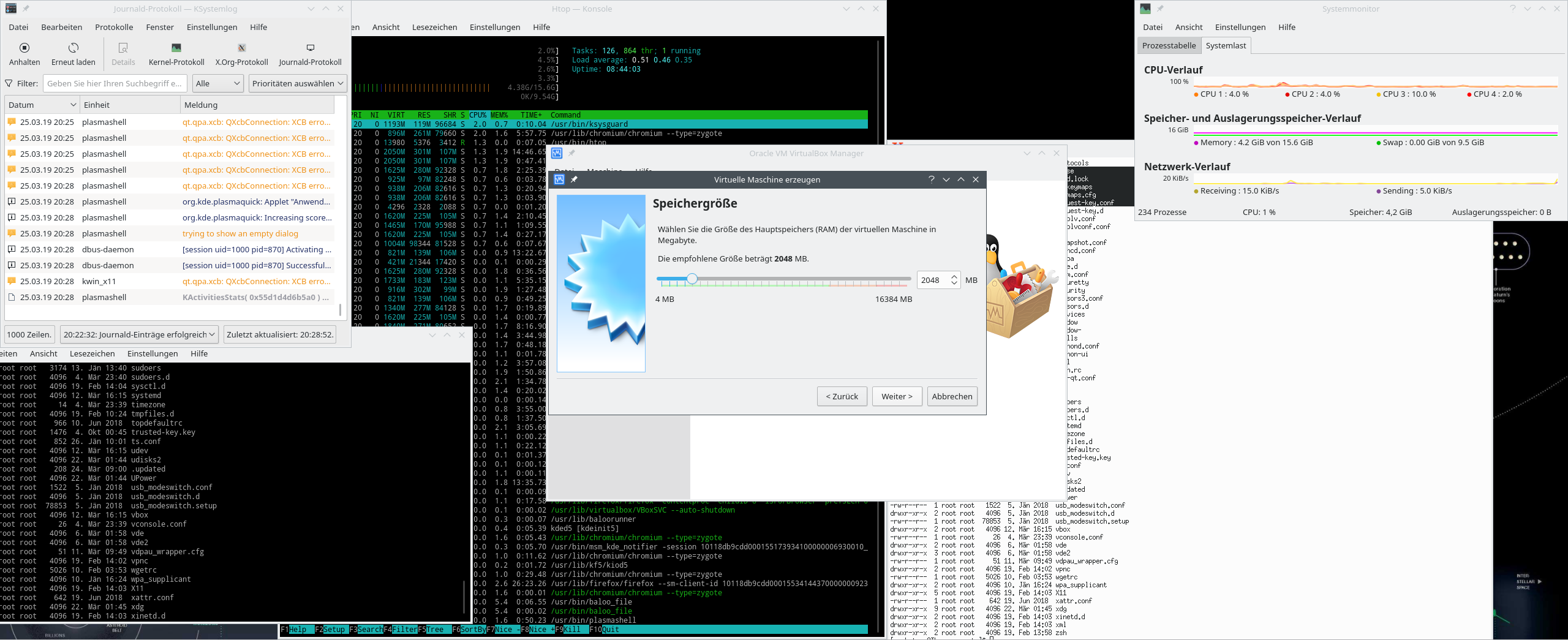This screenshot has width=1568, height=640.
Task: Click the Weiter > button
Action: click(x=897, y=396)
